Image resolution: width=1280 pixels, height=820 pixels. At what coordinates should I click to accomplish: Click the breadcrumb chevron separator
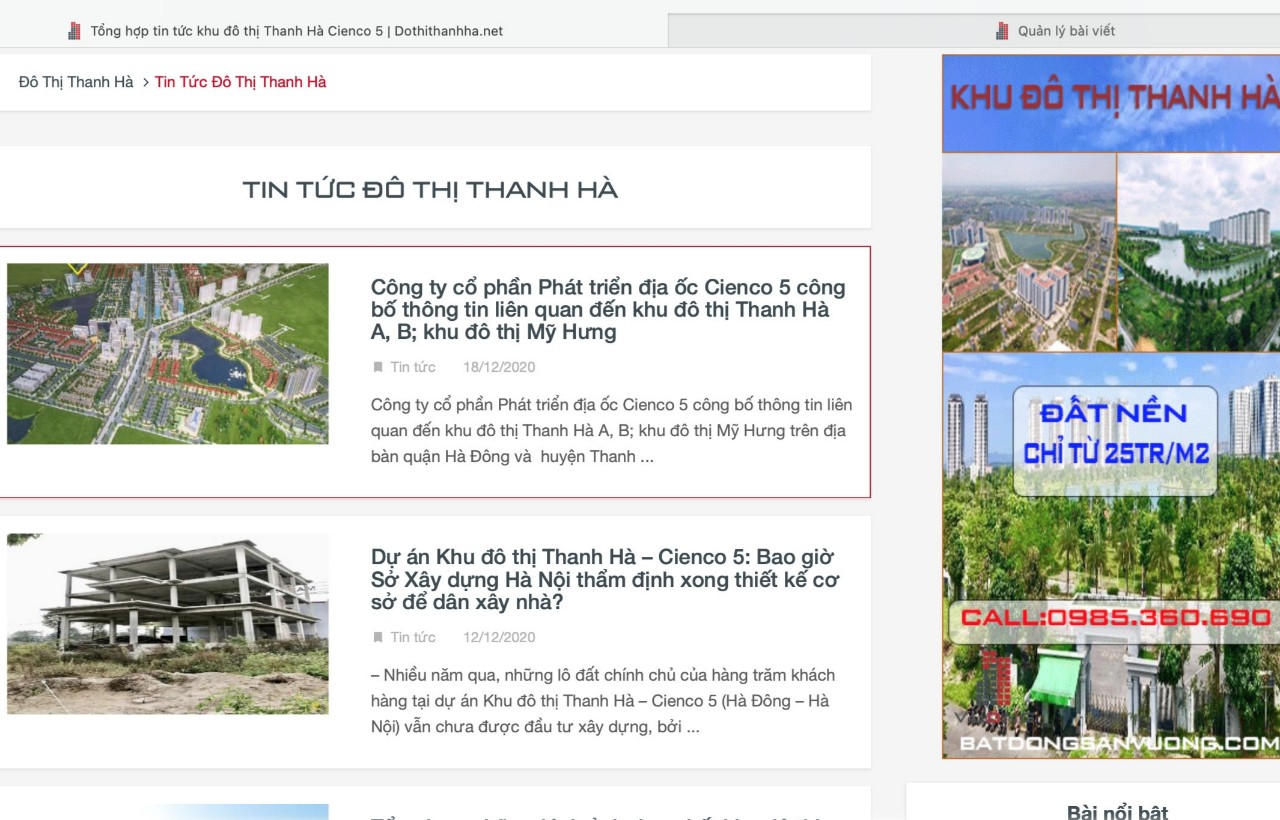click(145, 82)
